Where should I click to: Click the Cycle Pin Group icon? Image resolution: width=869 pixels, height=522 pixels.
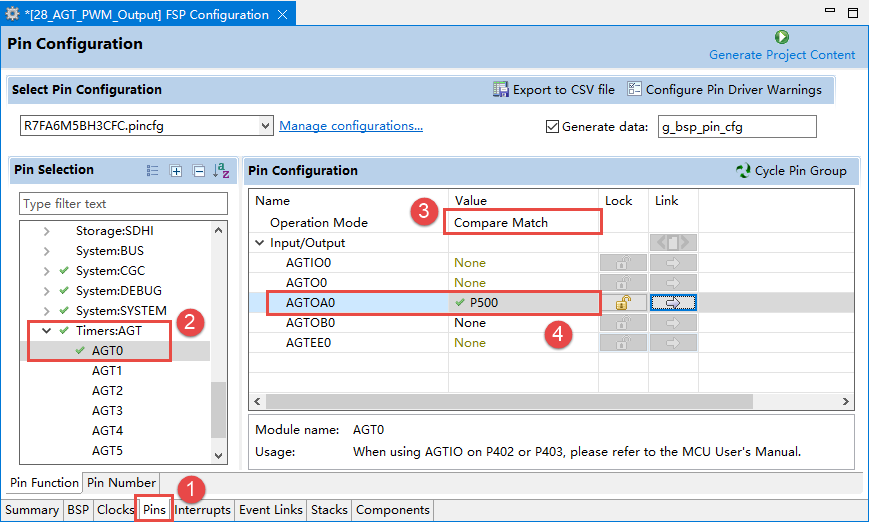click(743, 171)
